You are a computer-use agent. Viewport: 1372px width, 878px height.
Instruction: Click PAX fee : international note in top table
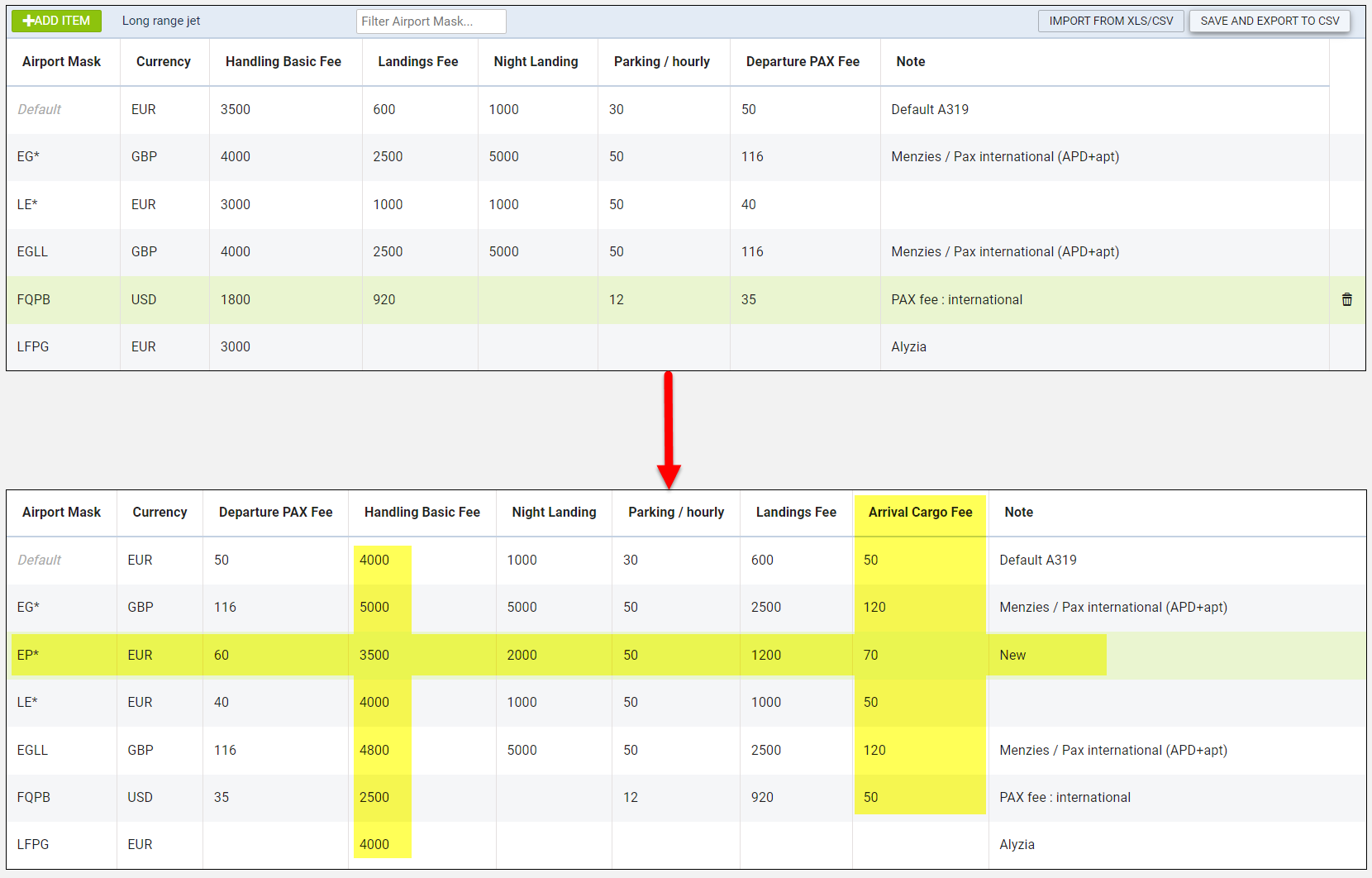[957, 299]
